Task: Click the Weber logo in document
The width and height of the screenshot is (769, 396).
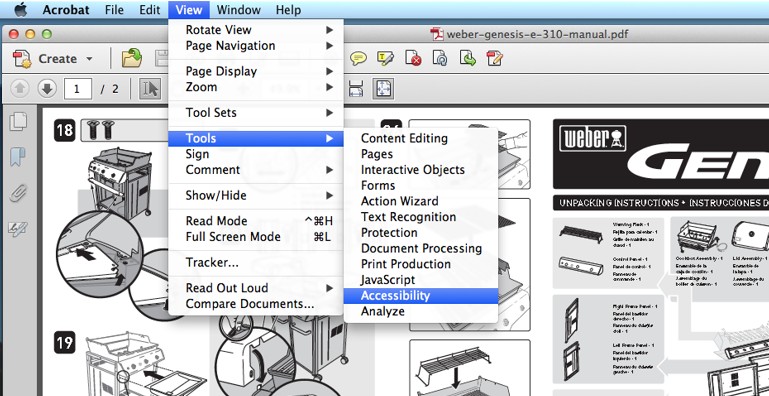Action: point(592,138)
